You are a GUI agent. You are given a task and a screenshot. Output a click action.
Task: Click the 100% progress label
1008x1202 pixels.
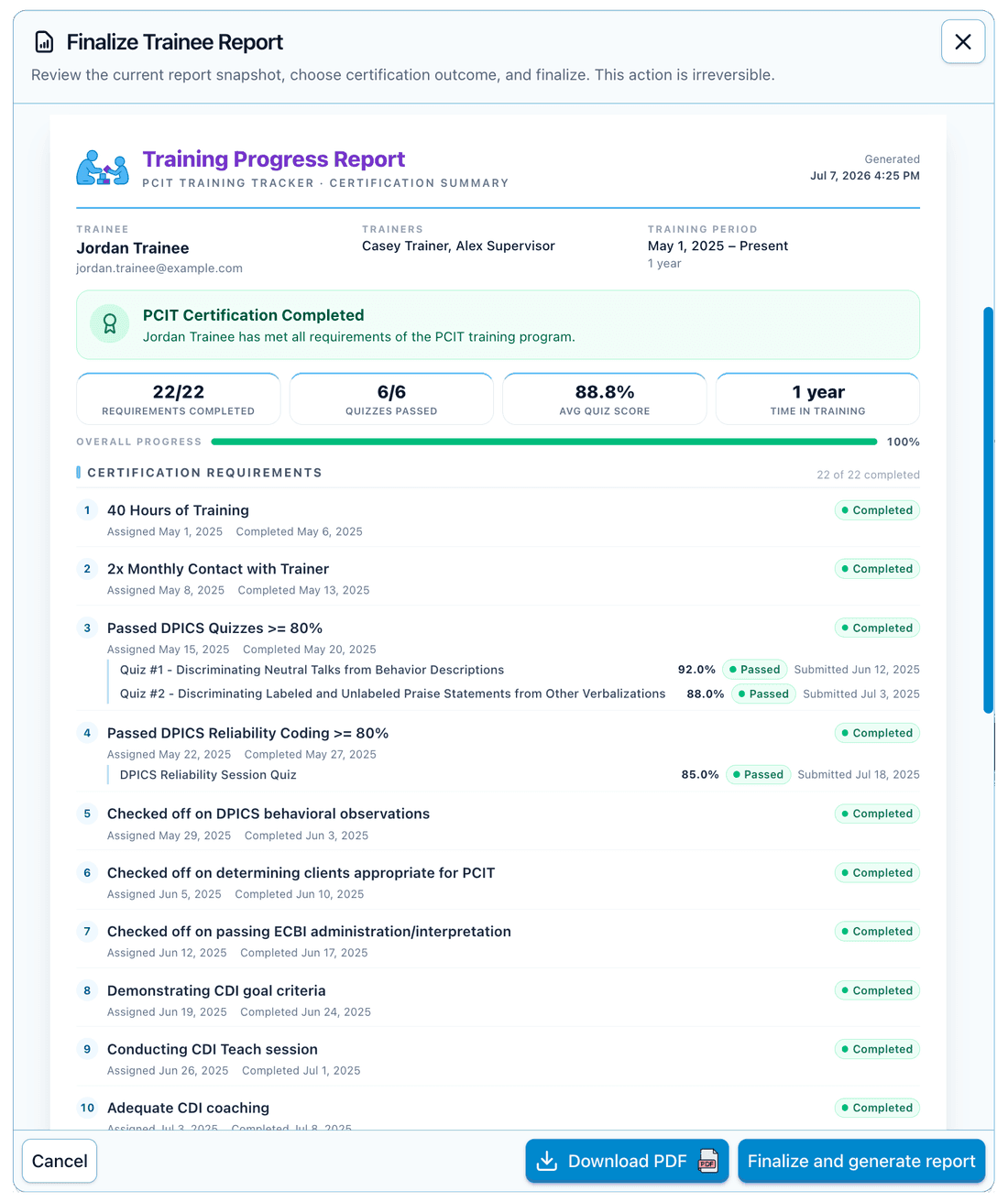pyautogui.click(x=903, y=442)
